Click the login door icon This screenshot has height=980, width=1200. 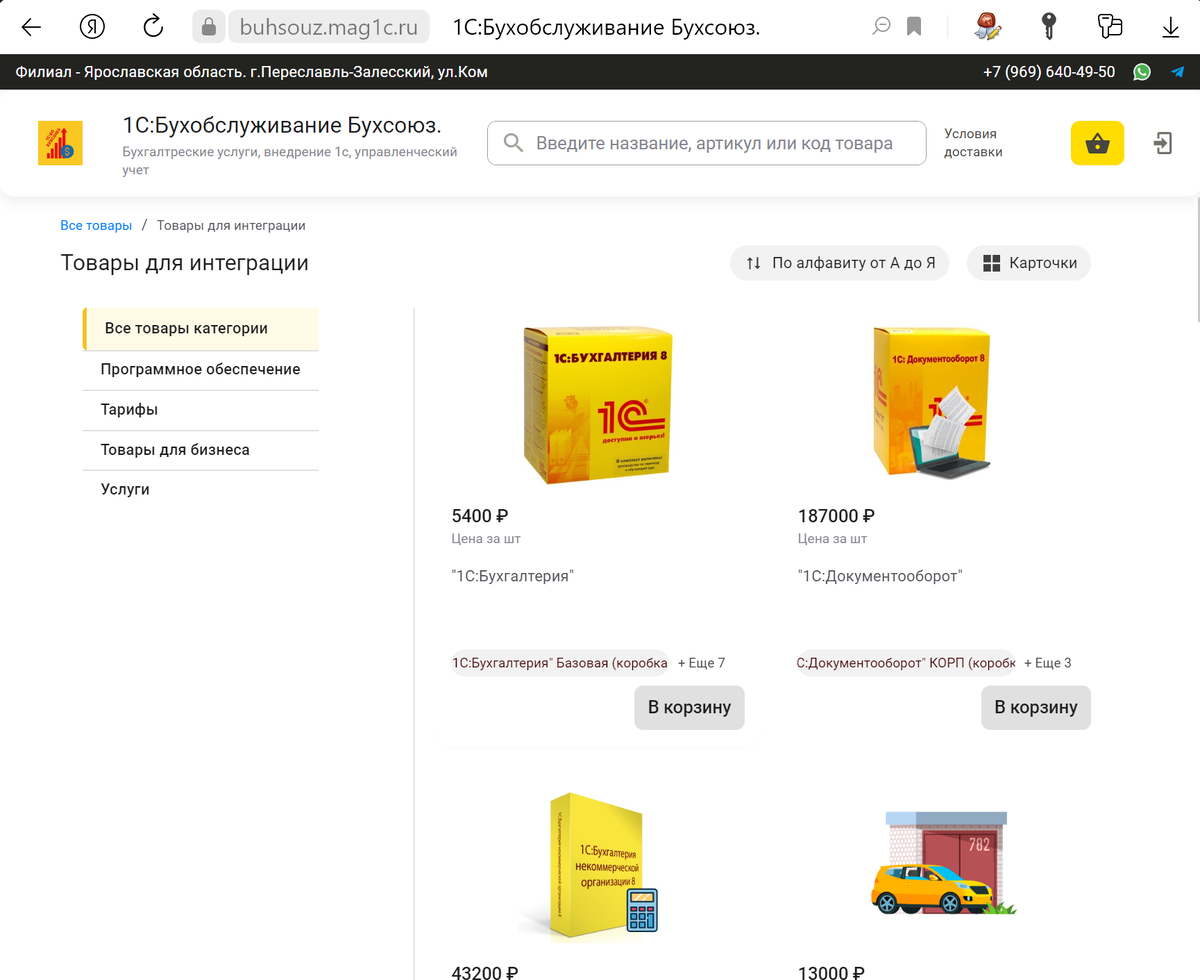point(1162,143)
